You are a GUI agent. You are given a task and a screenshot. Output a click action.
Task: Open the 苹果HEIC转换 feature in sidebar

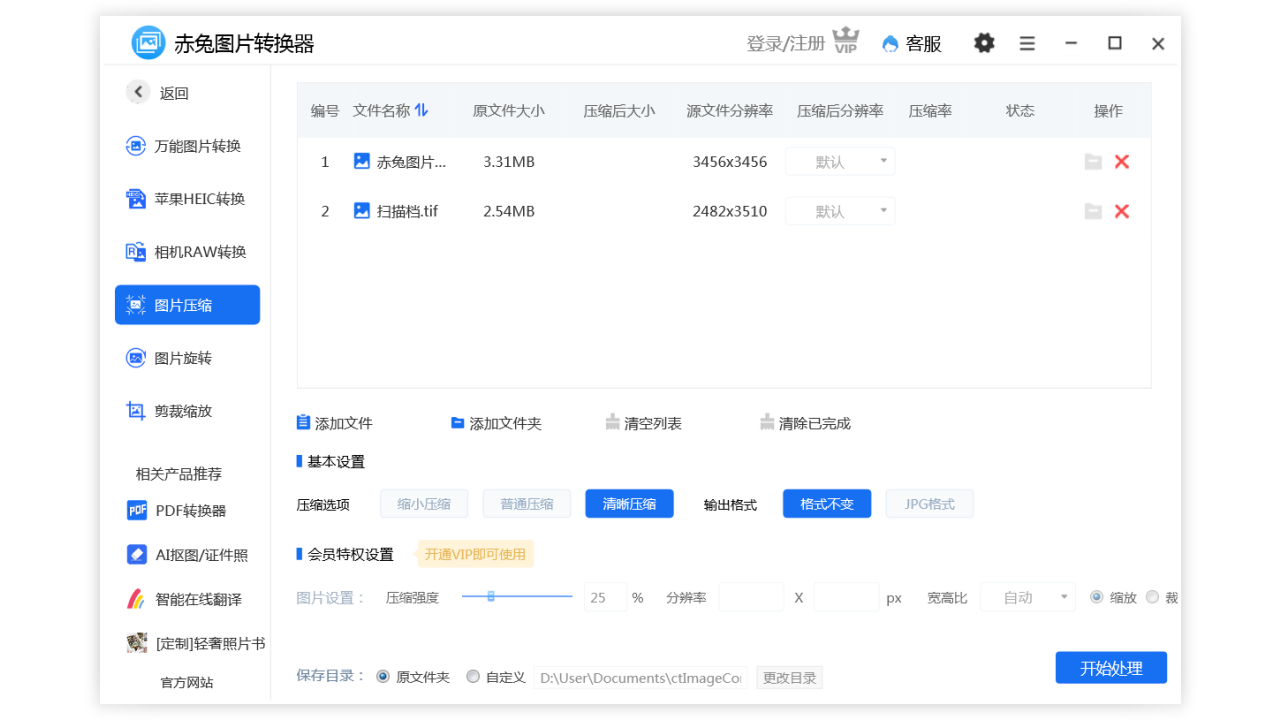pyautogui.click(x=187, y=198)
